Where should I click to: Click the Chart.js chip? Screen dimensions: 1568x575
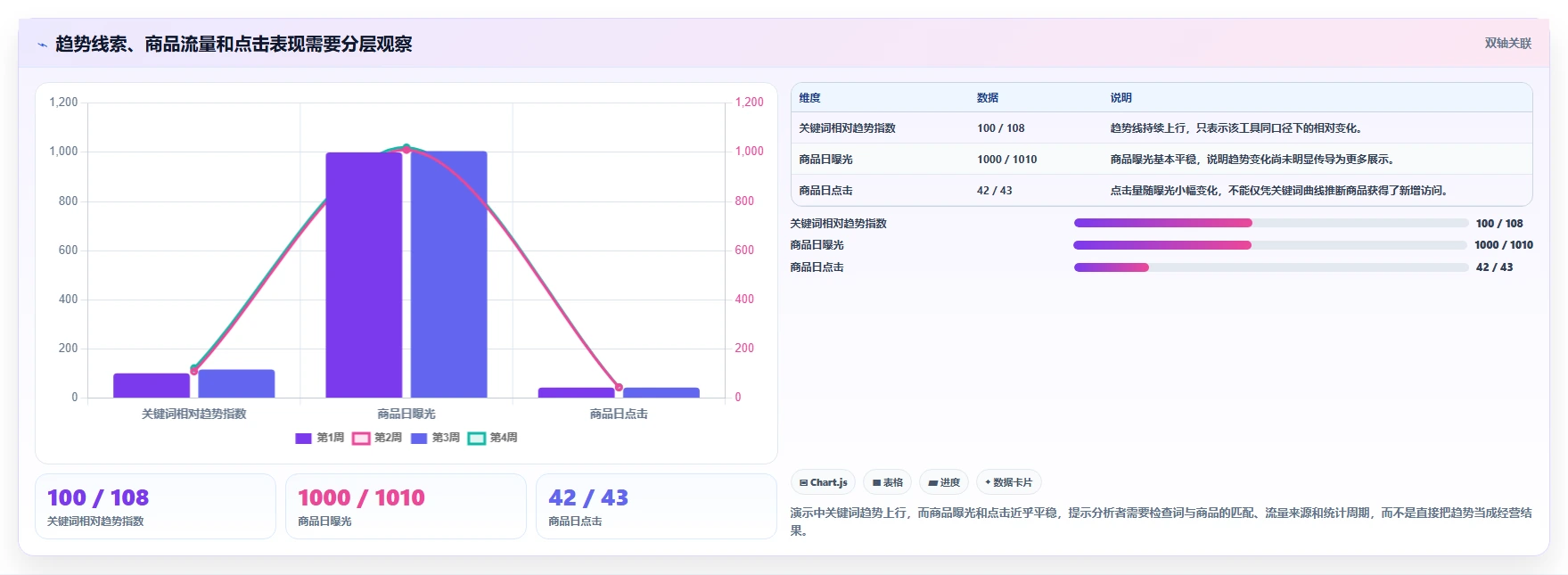(823, 482)
